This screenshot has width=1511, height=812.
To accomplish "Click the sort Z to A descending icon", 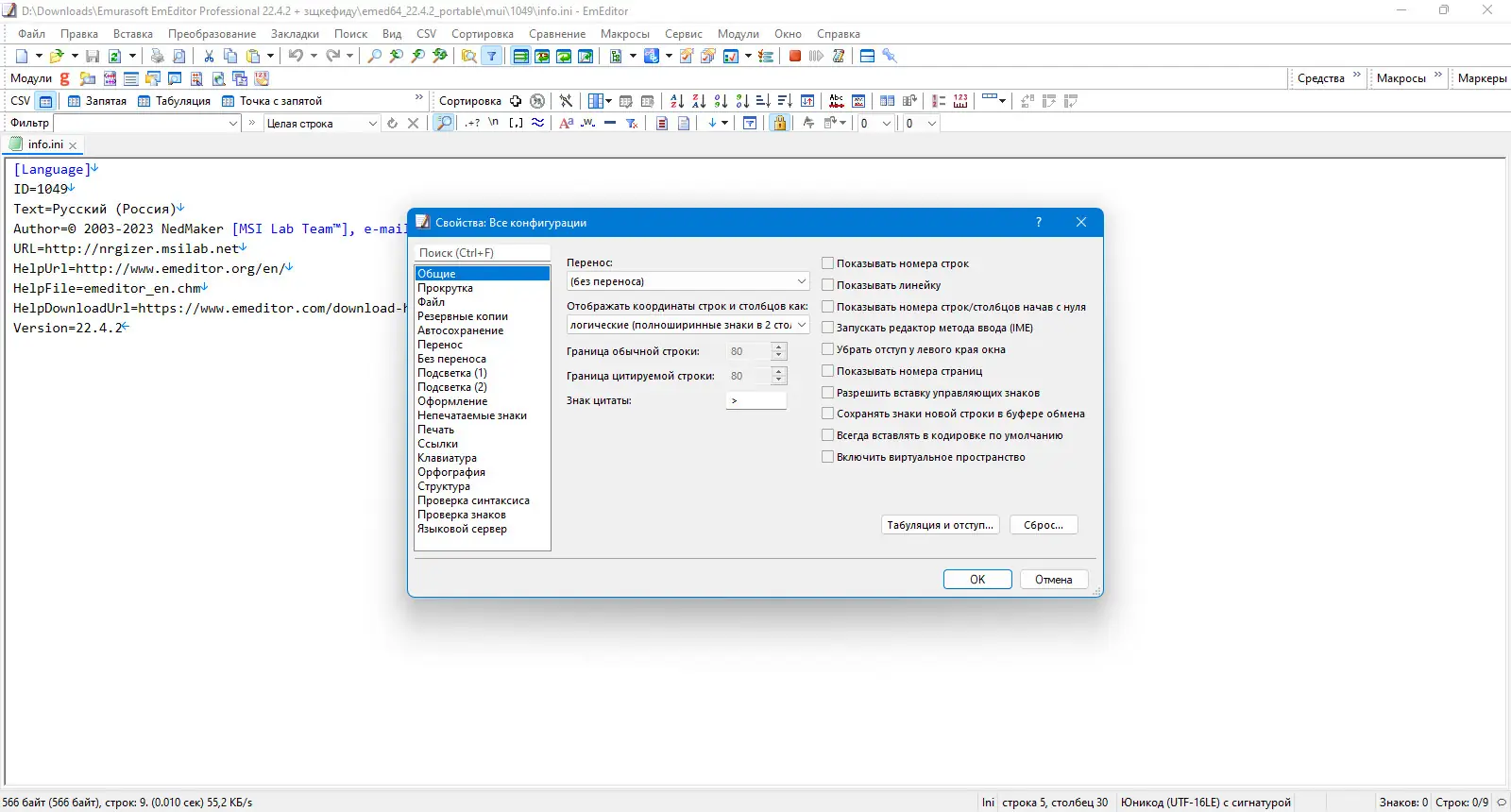I will coord(699,101).
